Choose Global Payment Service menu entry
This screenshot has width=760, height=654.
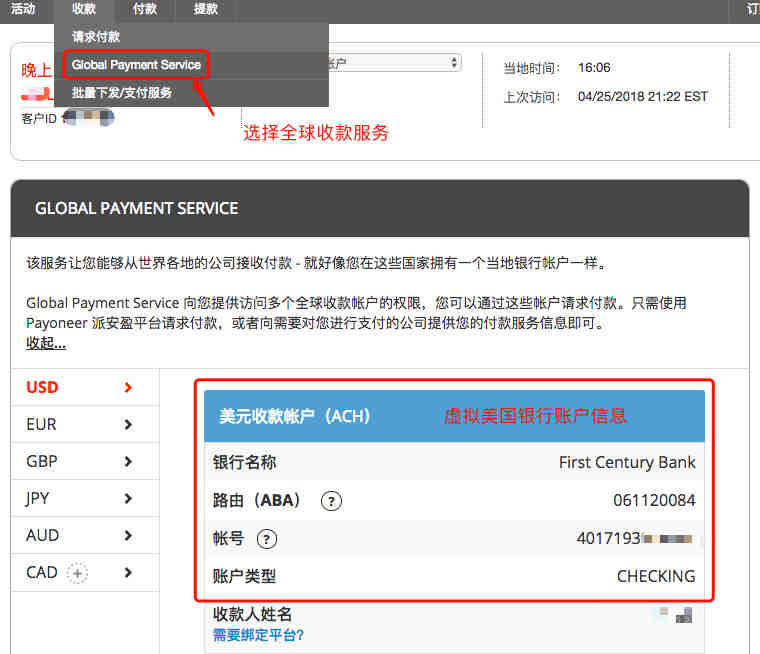[136, 64]
